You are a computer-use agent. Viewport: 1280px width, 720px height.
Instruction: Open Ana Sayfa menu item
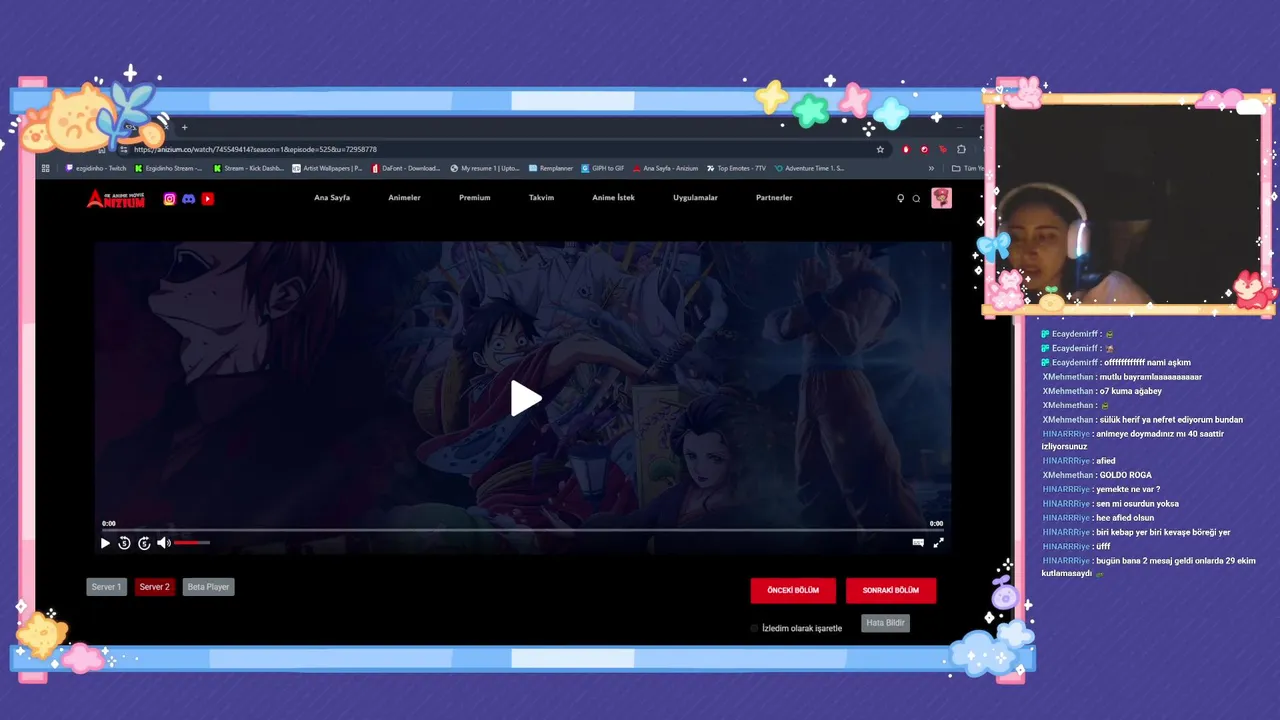pyautogui.click(x=332, y=198)
